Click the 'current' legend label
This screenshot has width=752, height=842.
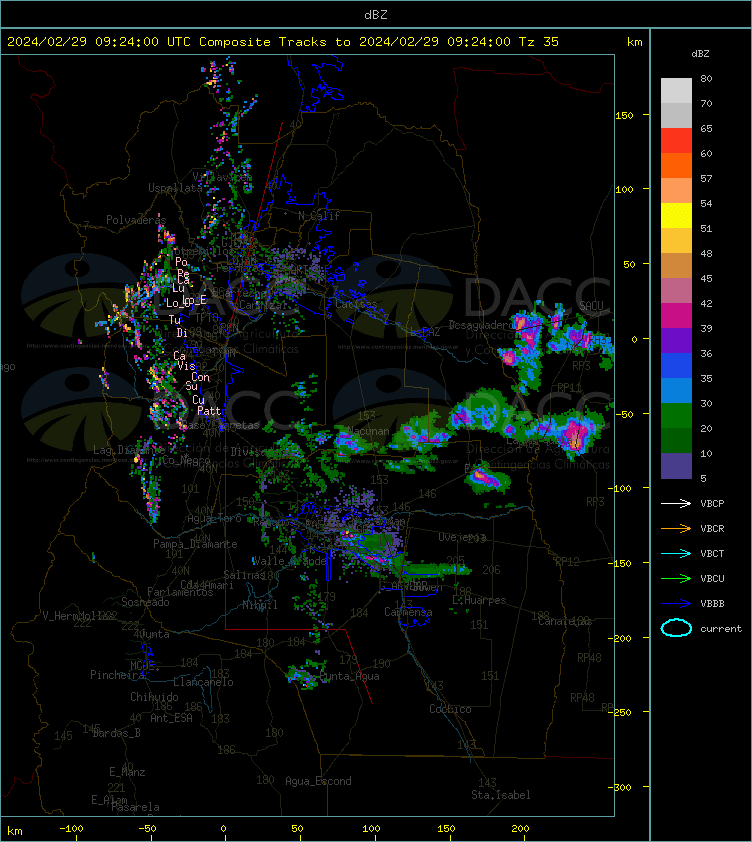point(721,629)
